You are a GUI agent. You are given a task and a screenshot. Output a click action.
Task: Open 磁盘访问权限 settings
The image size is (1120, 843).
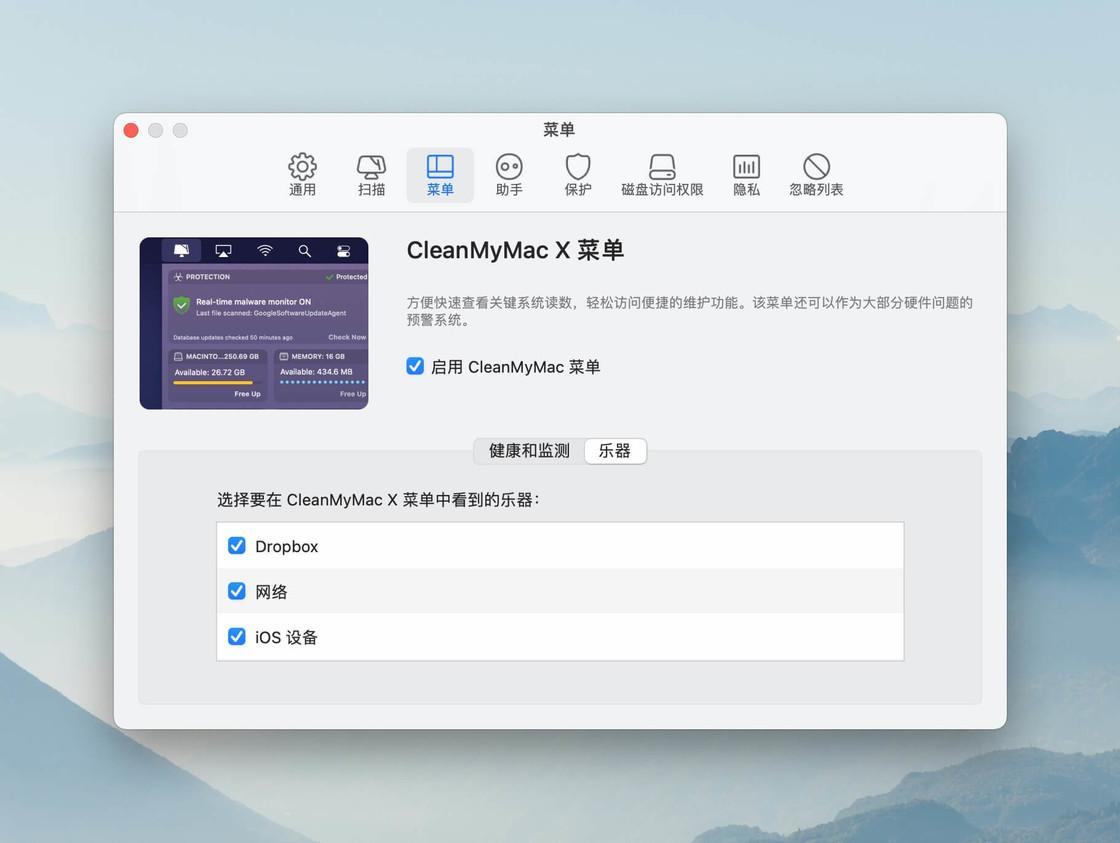pyautogui.click(x=662, y=174)
